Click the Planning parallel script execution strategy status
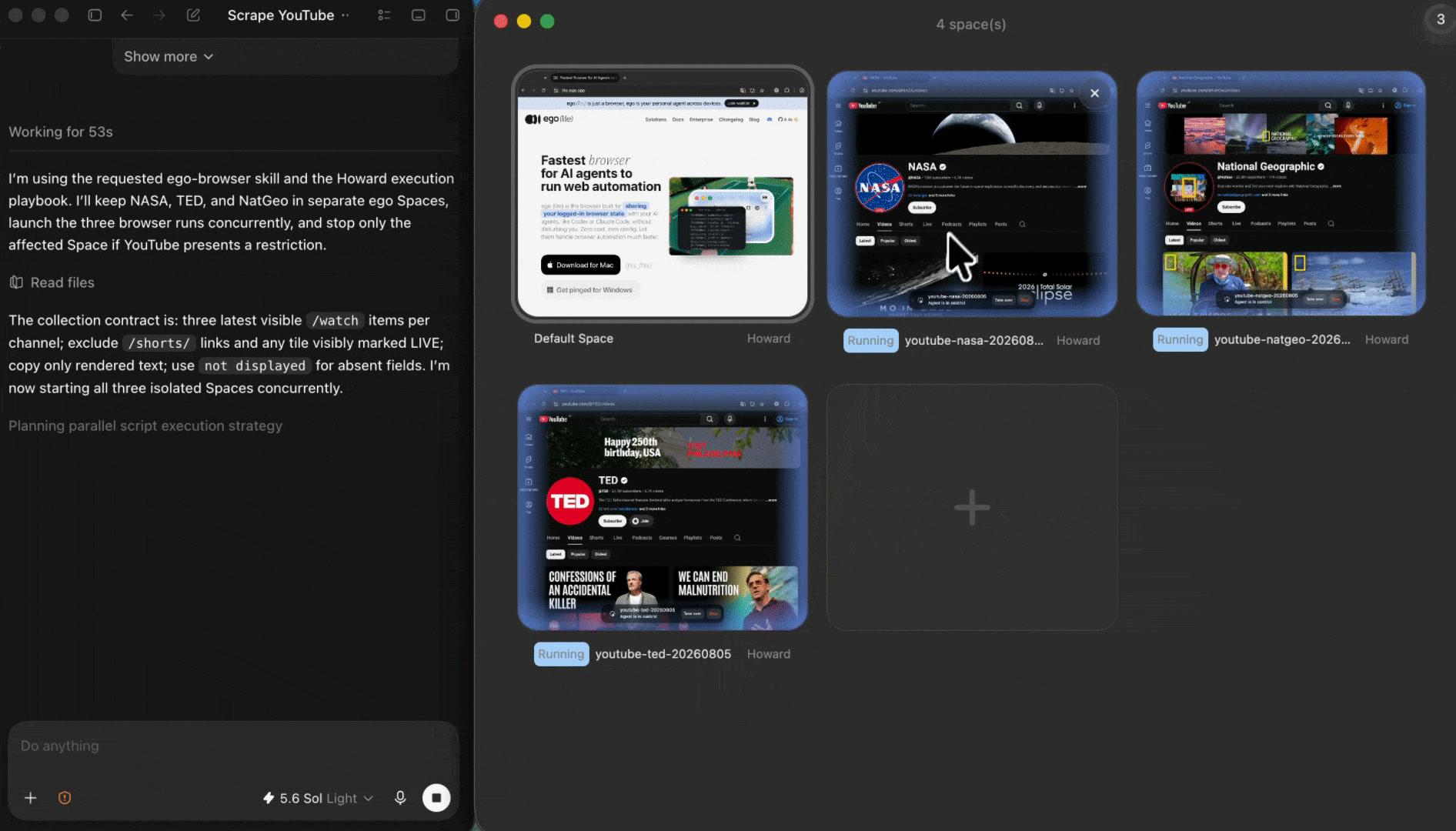Screen dimensions: 1456x831 (x=145, y=426)
